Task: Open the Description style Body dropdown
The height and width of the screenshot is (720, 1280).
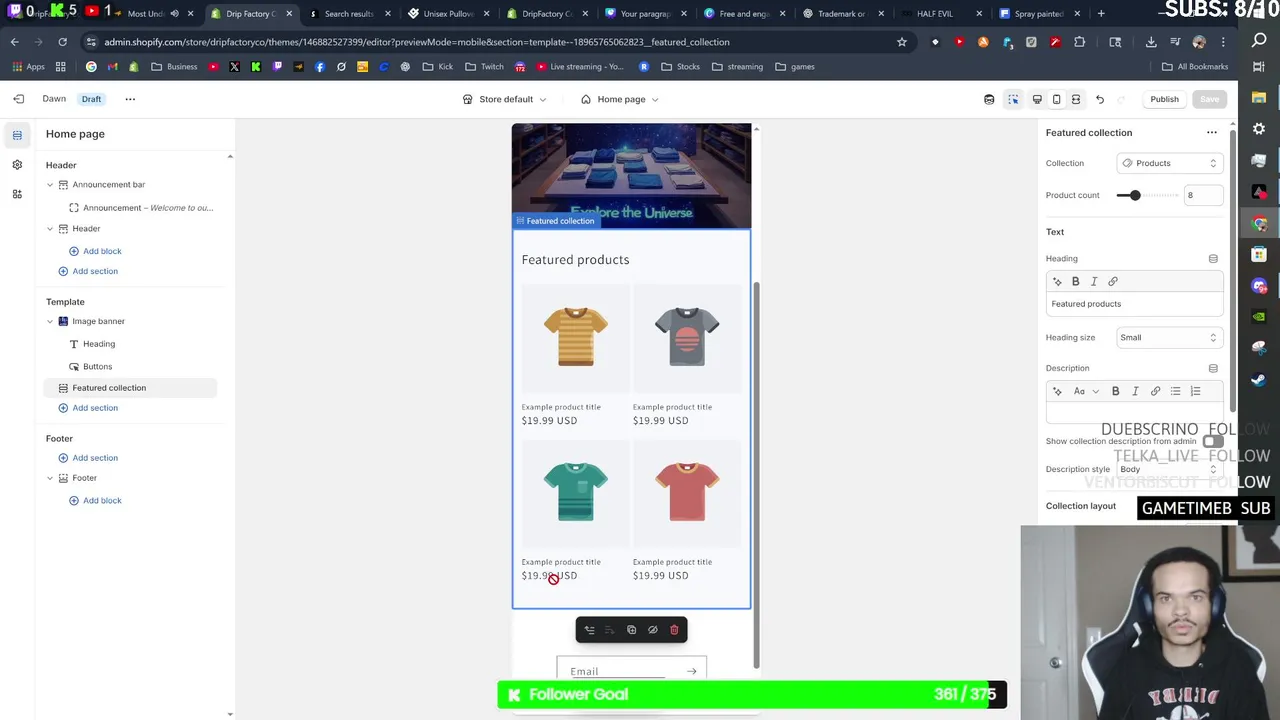Action: tap(1169, 469)
